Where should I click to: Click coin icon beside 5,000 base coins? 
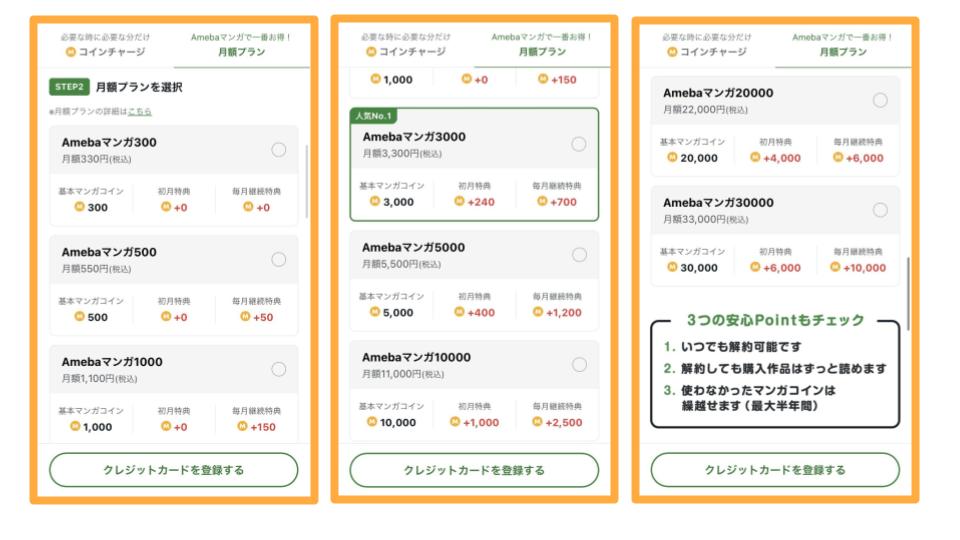(374, 313)
